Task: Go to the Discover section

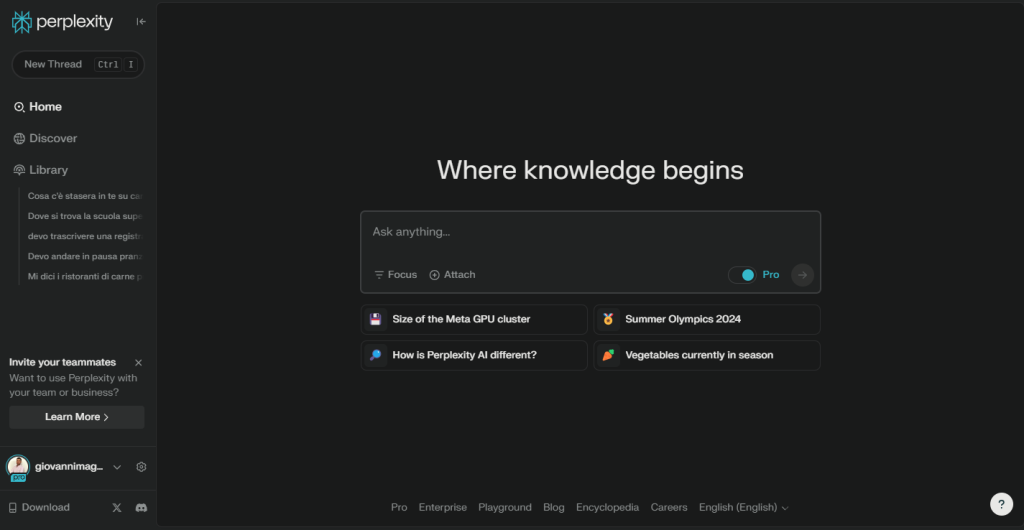Action: (52, 139)
